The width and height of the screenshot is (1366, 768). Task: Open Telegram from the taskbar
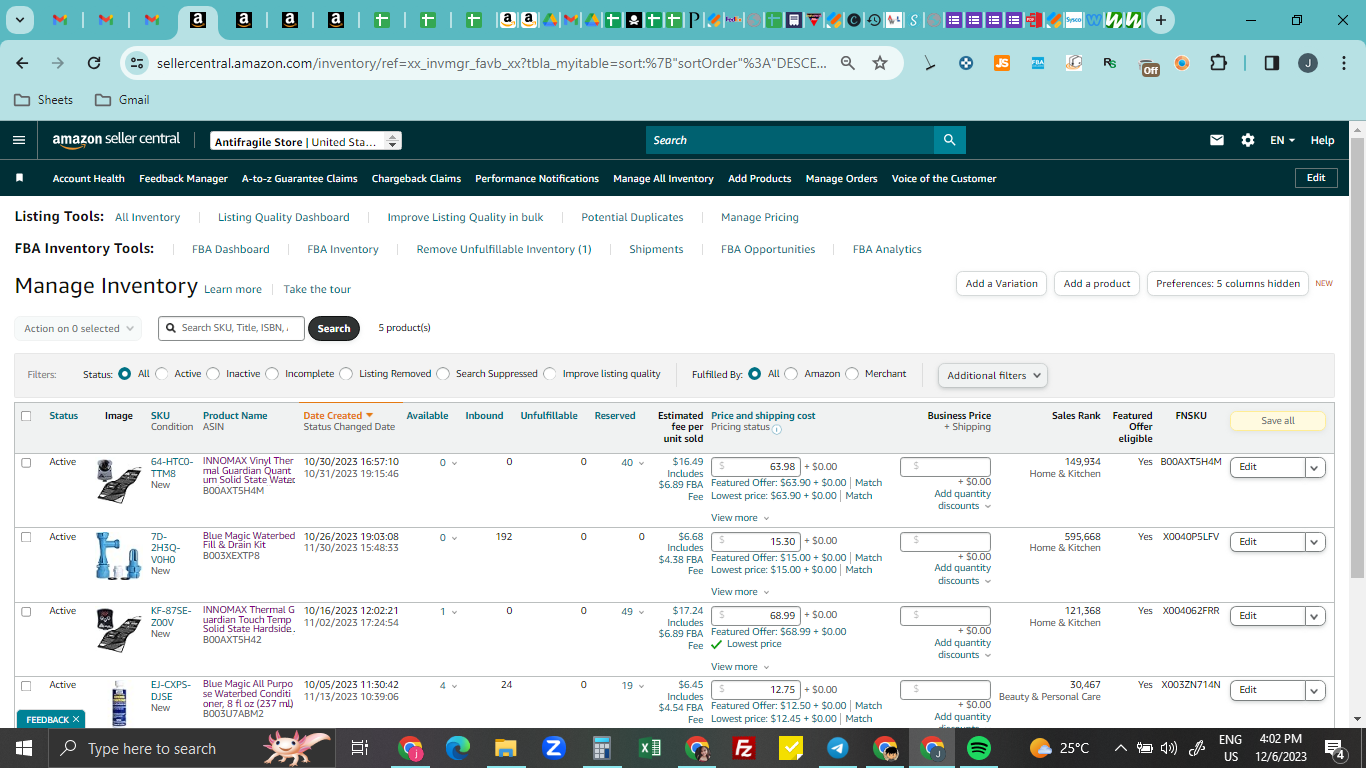pos(838,748)
